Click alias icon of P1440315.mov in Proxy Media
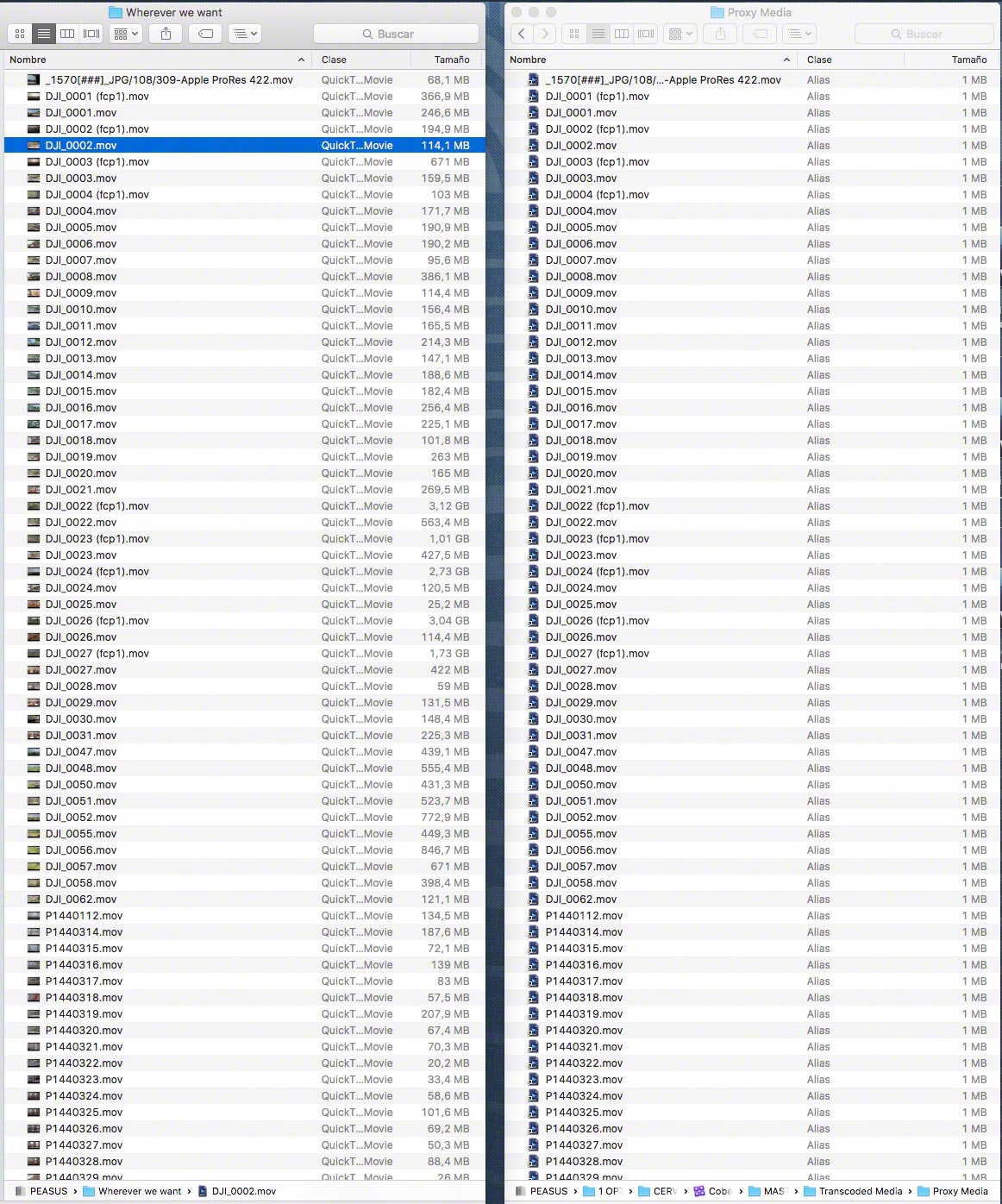This screenshot has height=1204, width=1002. click(533, 949)
